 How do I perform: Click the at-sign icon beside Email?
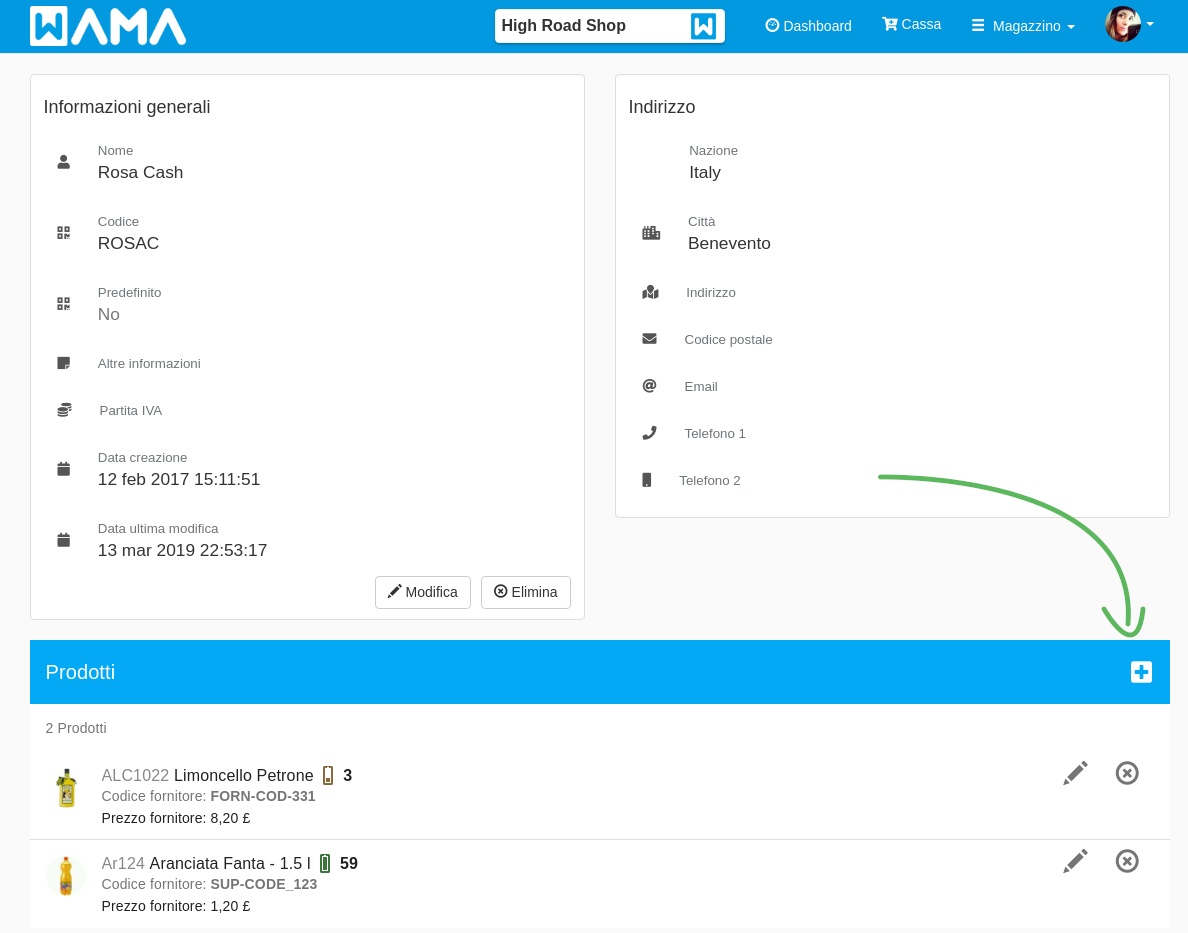649,386
